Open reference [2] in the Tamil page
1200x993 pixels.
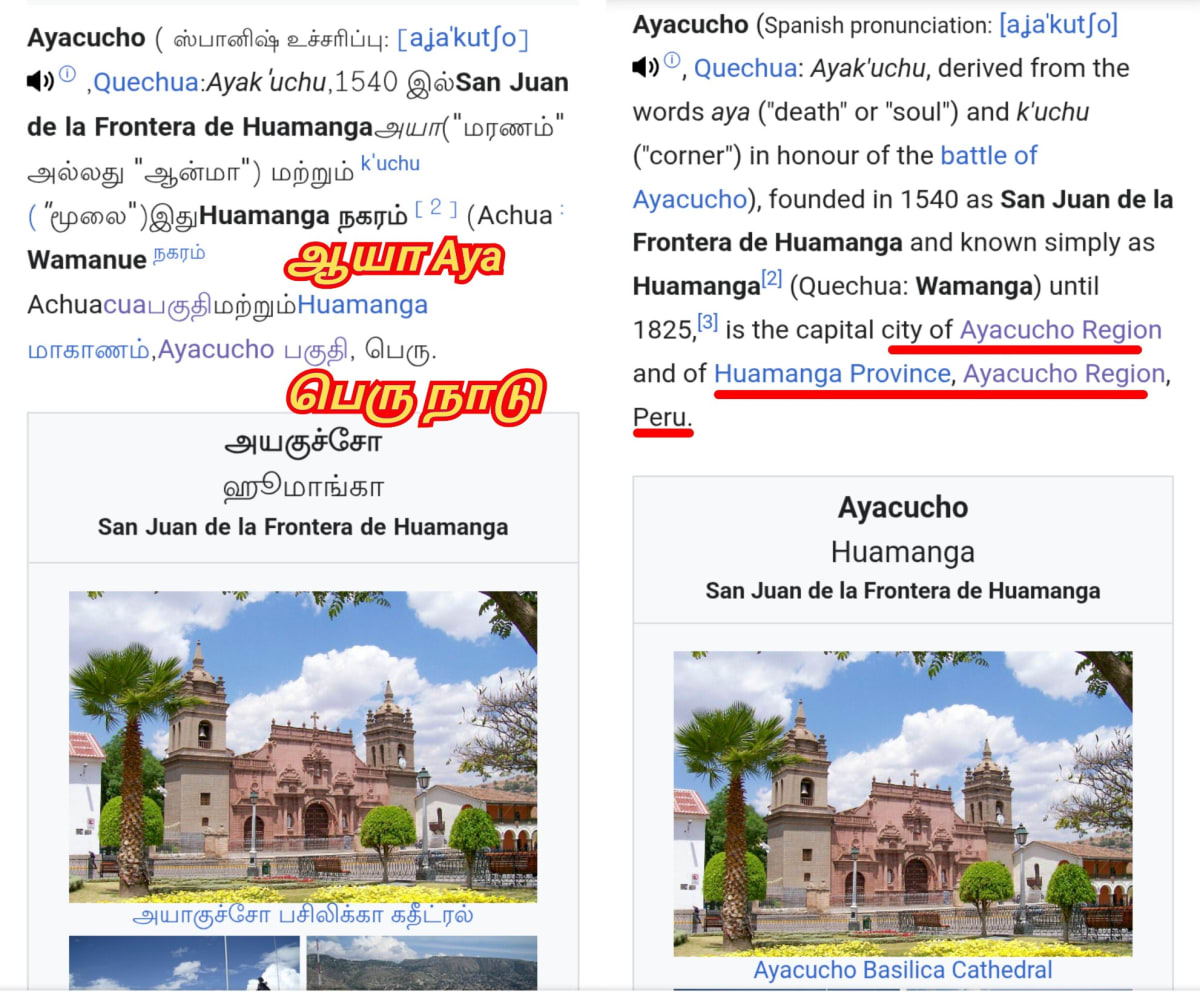(x=435, y=207)
